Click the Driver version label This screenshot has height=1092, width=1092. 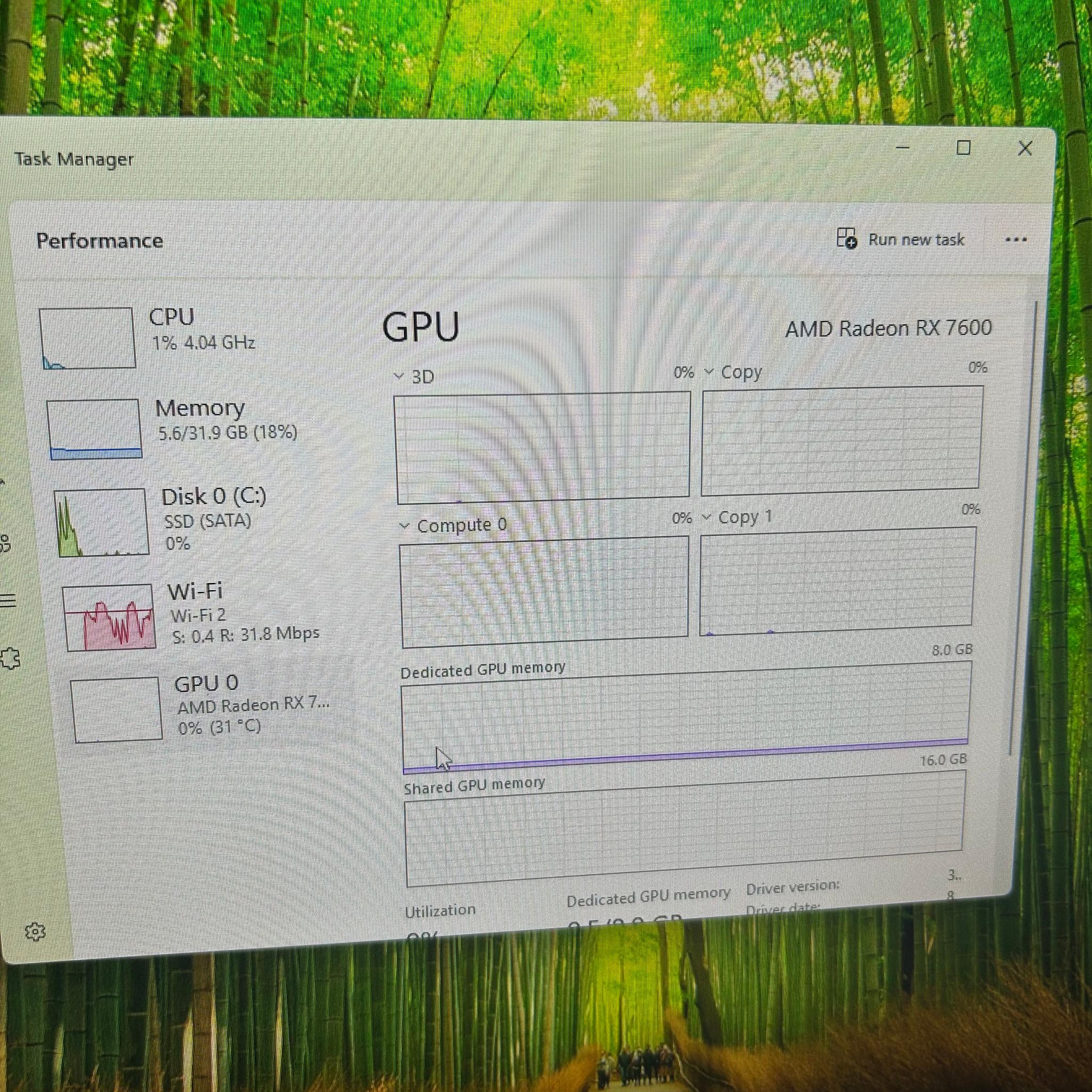pos(792,888)
